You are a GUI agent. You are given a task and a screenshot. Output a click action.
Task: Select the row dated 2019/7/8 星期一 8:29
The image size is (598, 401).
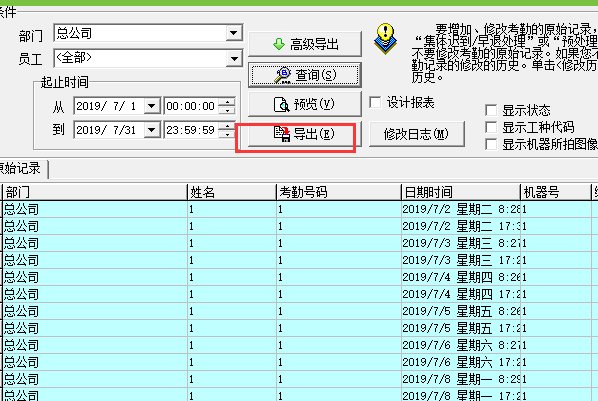299,379
